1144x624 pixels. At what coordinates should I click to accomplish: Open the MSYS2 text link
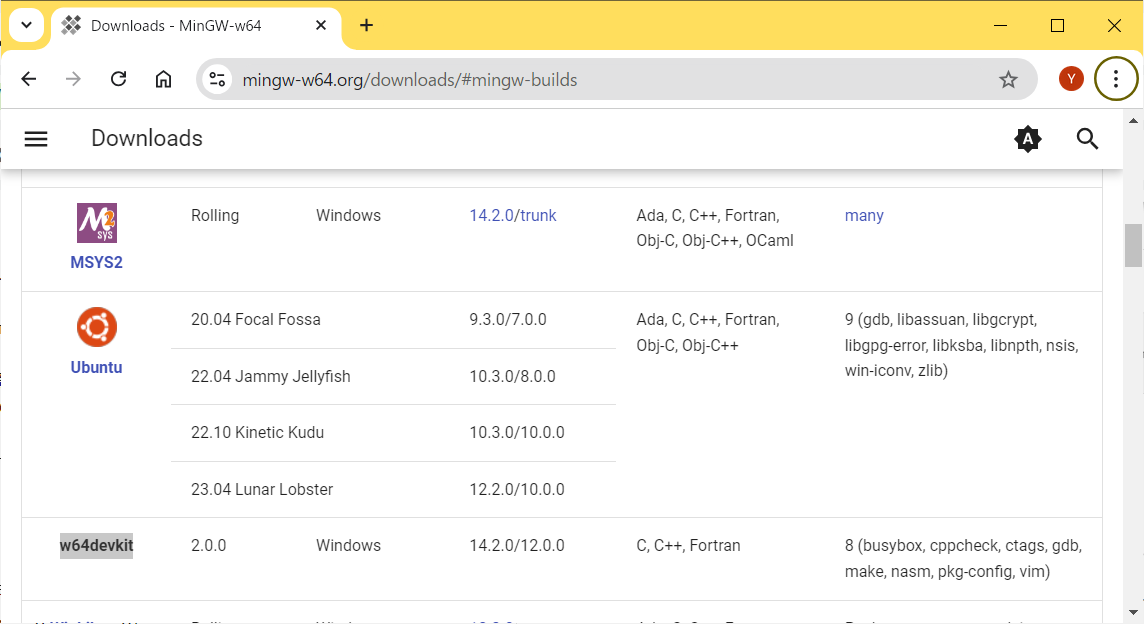click(96, 263)
